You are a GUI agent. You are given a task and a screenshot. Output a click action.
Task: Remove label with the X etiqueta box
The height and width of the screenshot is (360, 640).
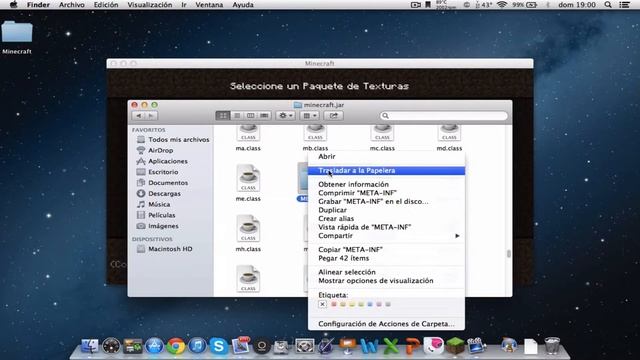322,304
